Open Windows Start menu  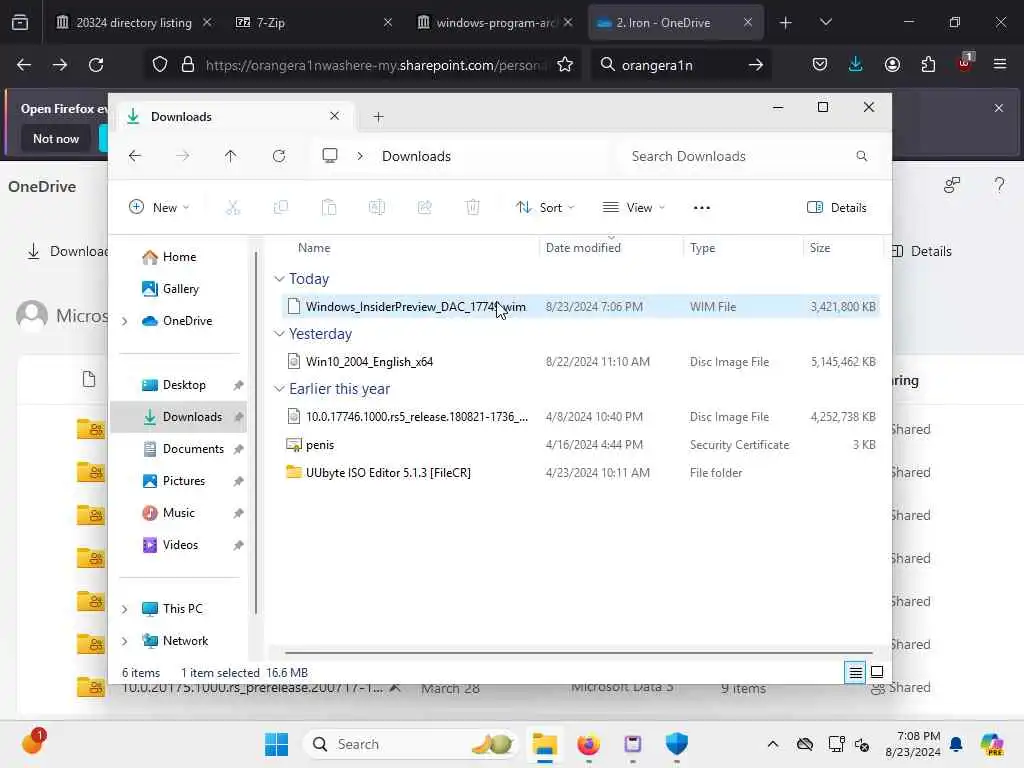(276, 744)
